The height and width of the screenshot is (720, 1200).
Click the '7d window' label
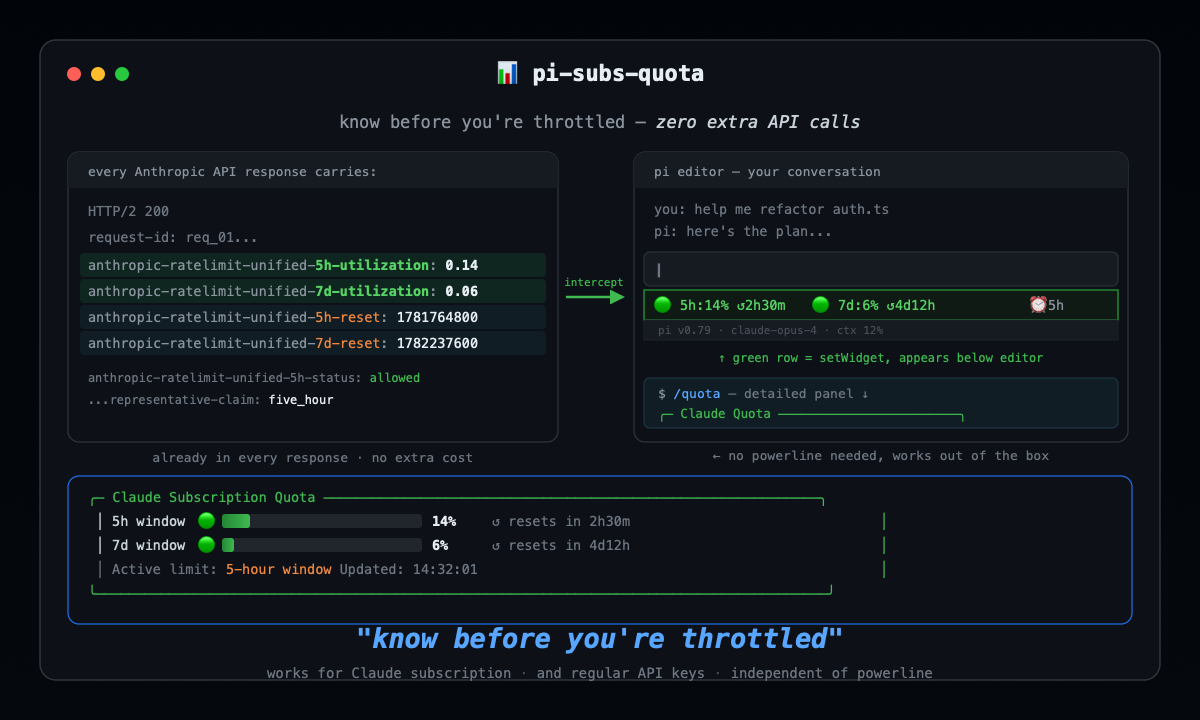pos(148,545)
